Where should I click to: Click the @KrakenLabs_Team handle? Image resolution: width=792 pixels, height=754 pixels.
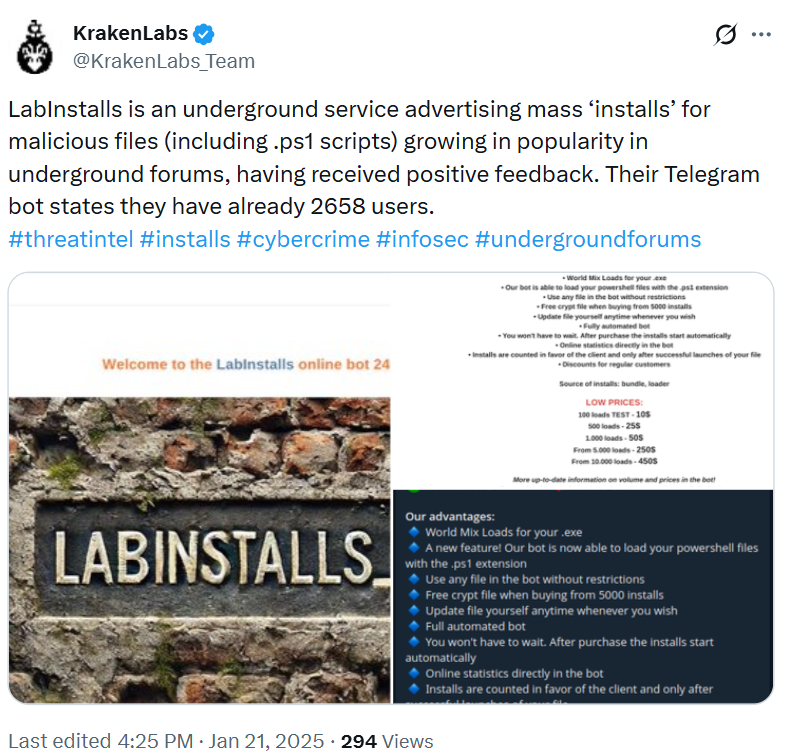[164, 61]
